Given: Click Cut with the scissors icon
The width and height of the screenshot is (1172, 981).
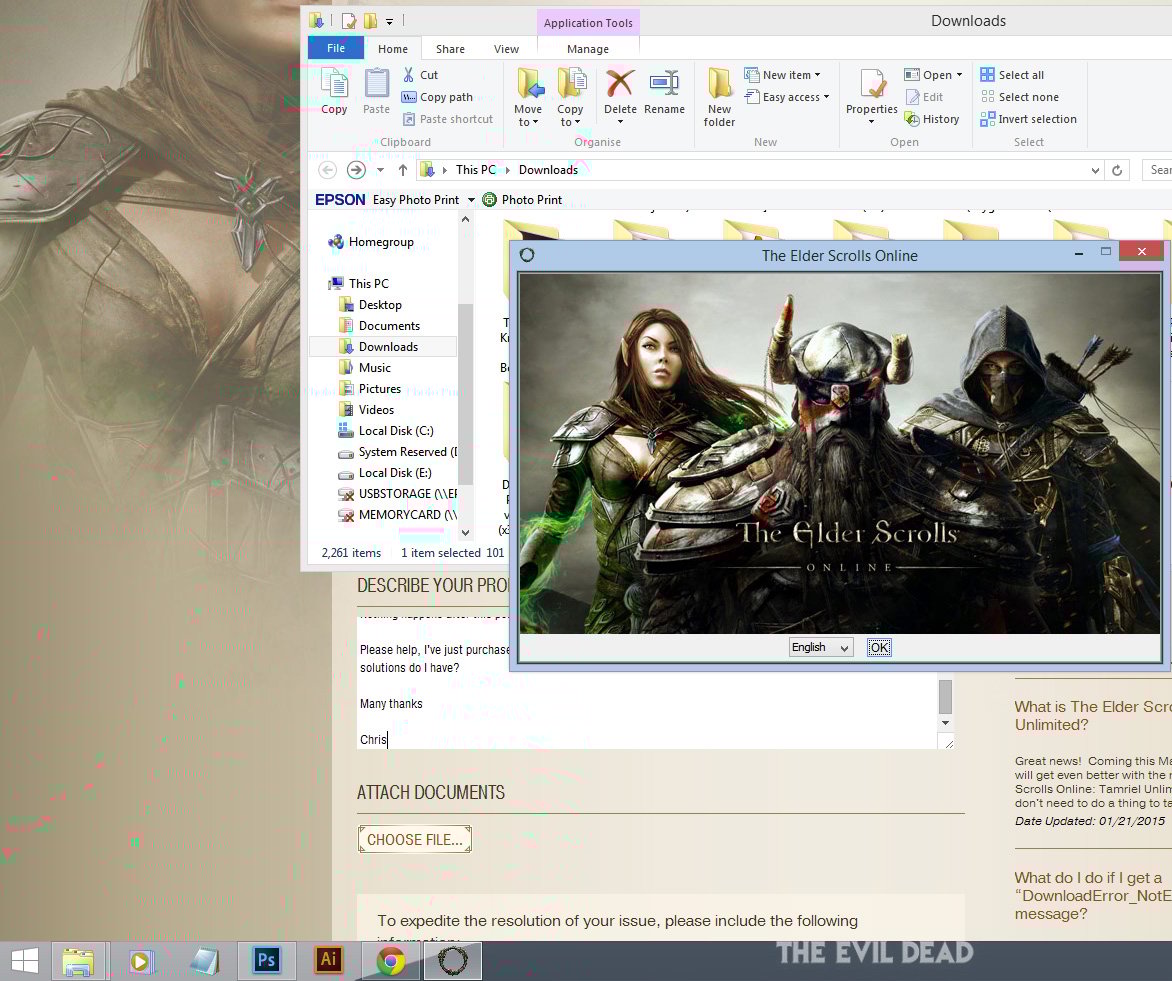Looking at the screenshot, I should coord(421,75).
